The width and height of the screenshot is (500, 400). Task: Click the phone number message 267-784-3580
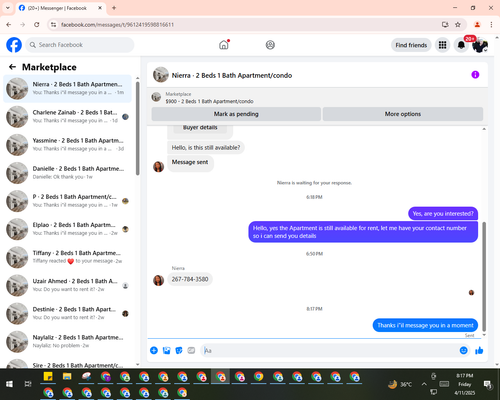coord(190,279)
